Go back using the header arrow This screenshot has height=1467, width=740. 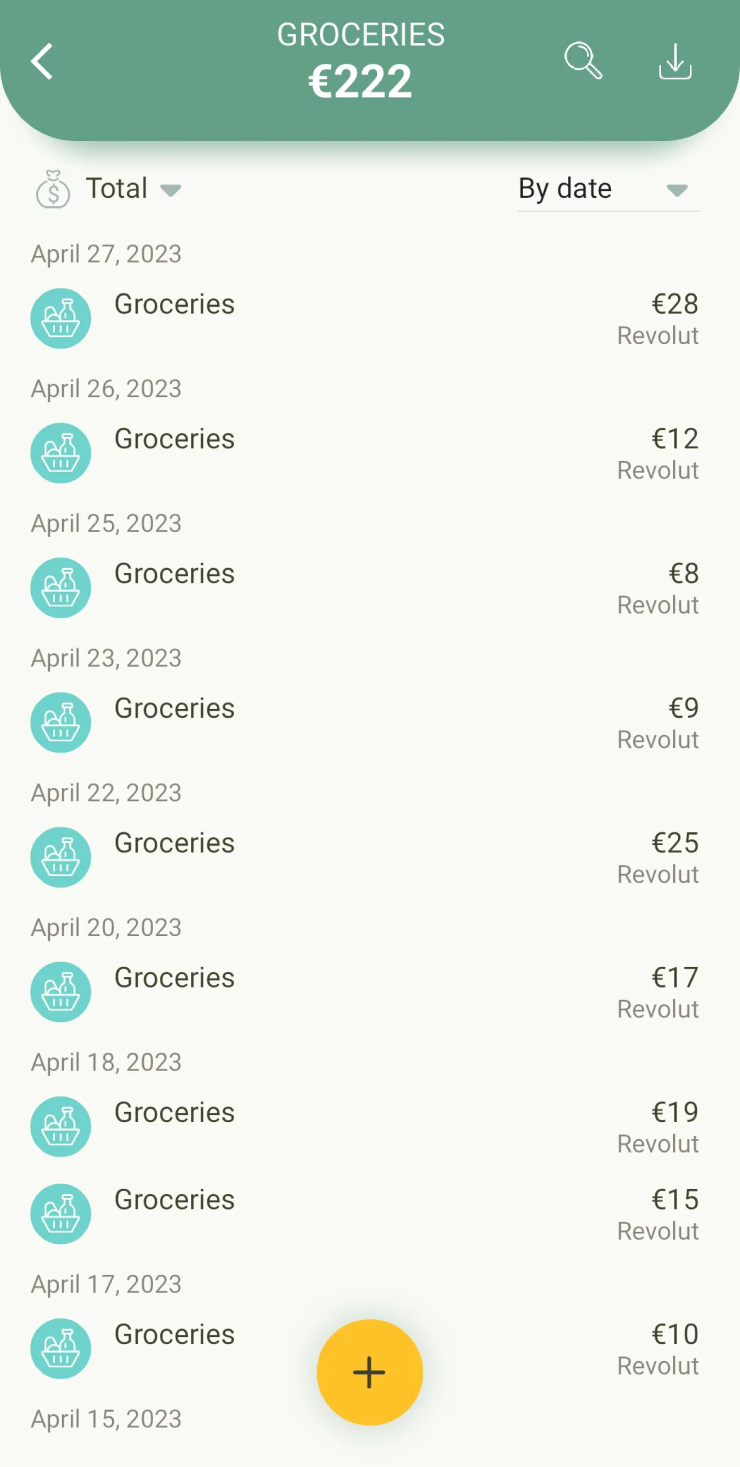[x=41, y=62]
